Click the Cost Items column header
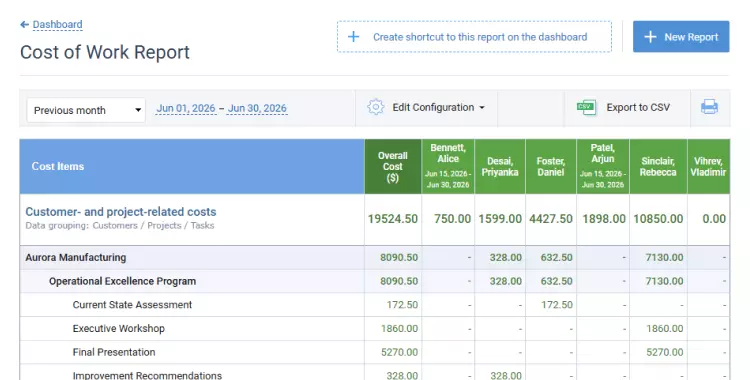This screenshot has height=380, width=750. click(192, 167)
